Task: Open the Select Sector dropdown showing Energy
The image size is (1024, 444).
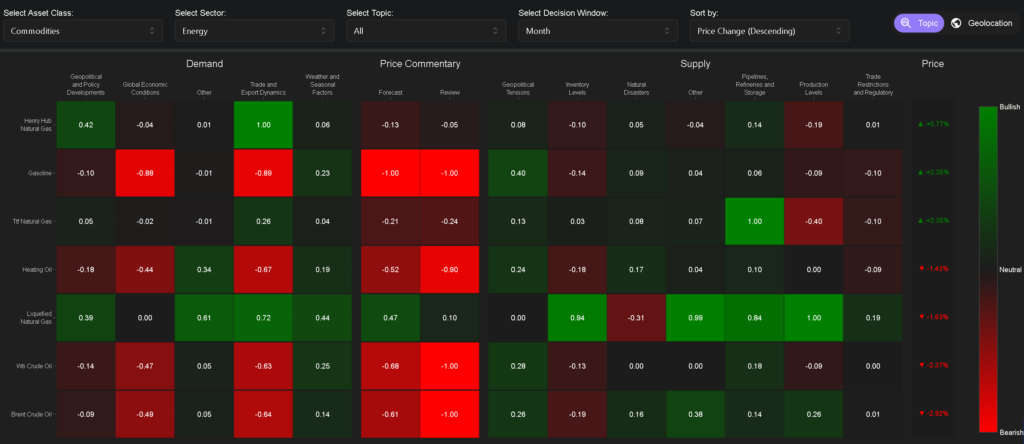Action: pos(255,31)
